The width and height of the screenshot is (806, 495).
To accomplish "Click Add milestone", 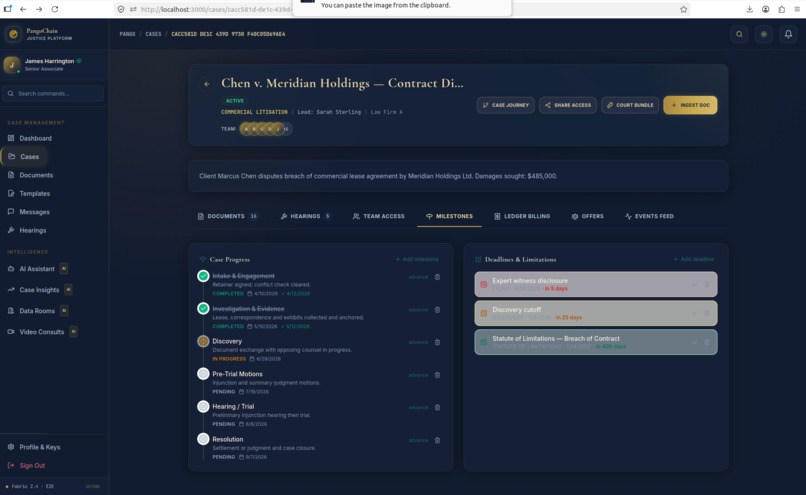I will click(x=417, y=260).
